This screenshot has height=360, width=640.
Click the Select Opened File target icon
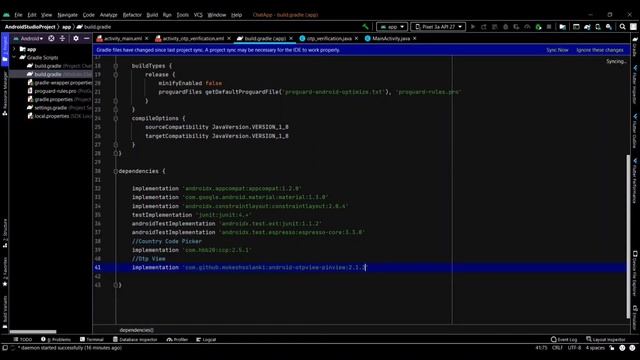coord(51,38)
